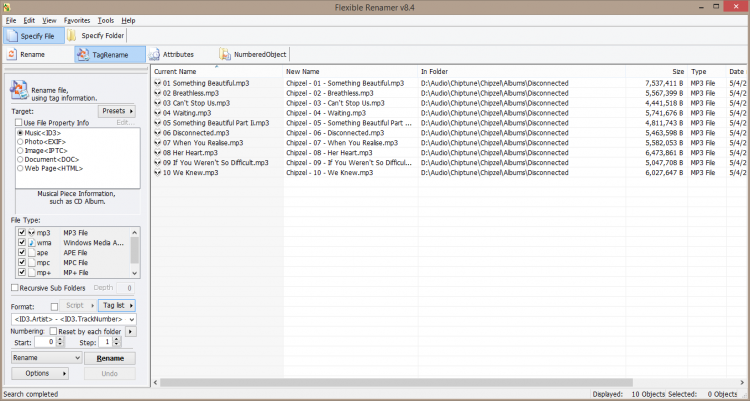The width and height of the screenshot is (750, 401).
Task: Uncheck the ape file type checkbox
Action: [x=22, y=252]
